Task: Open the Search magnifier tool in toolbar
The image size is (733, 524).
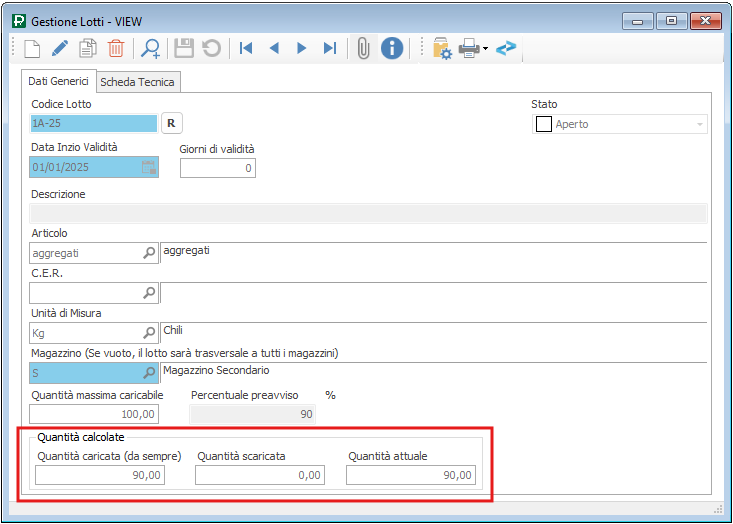Action: (x=151, y=48)
